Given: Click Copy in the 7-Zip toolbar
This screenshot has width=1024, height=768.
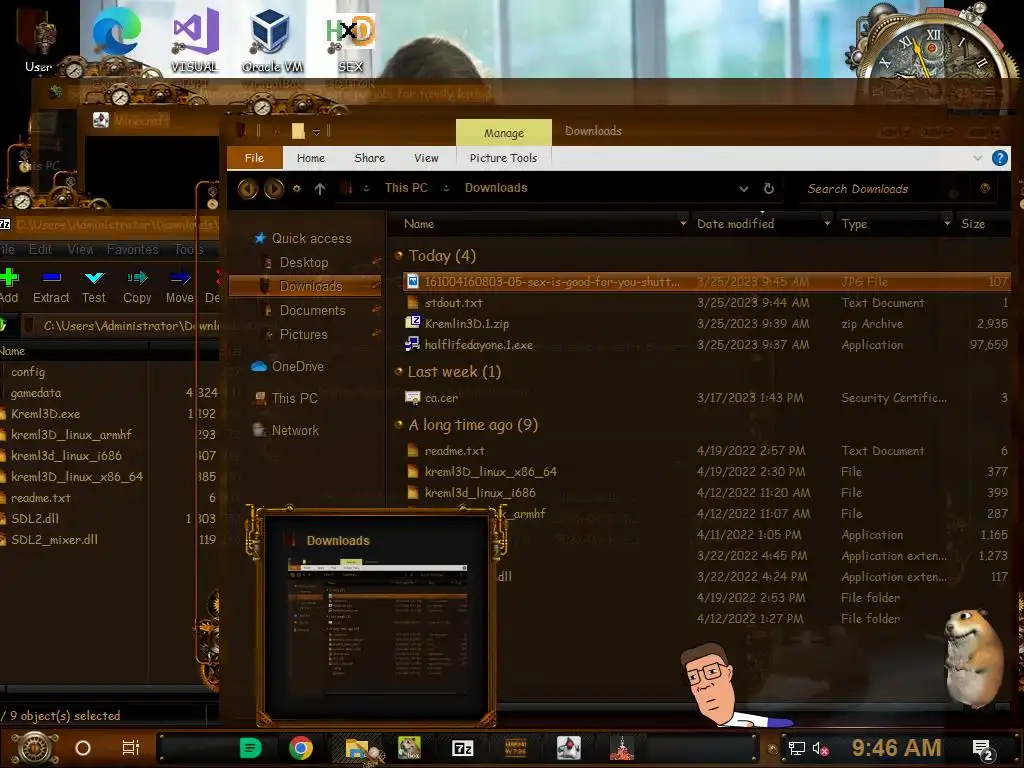Looking at the screenshot, I should coord(137,286).
